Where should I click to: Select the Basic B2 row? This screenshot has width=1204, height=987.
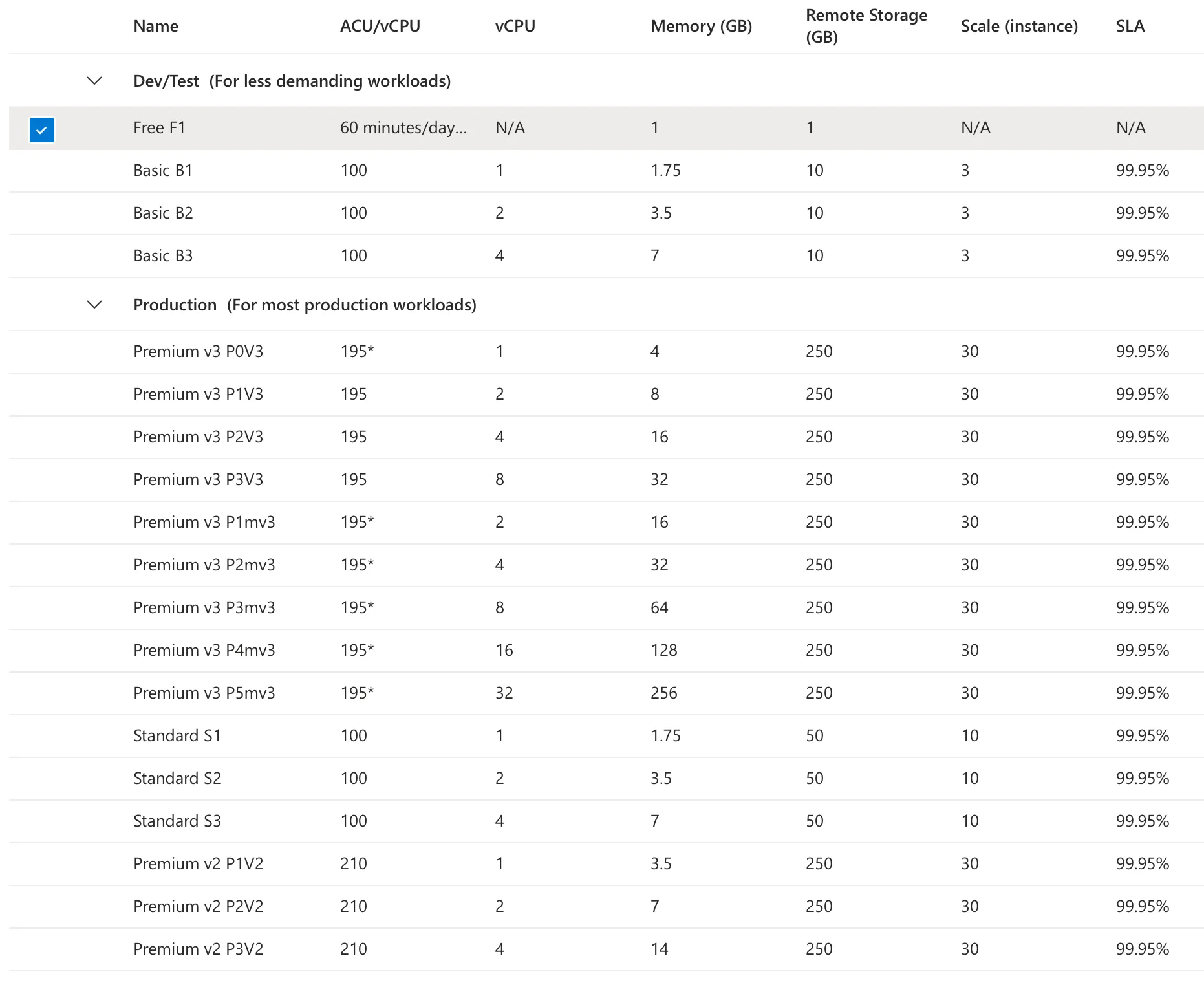[163, 213]
